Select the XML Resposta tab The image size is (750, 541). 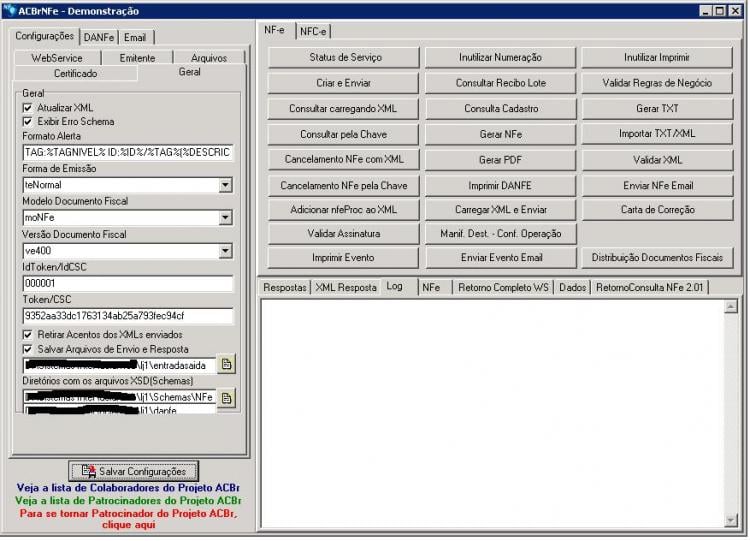click(346, 287)
